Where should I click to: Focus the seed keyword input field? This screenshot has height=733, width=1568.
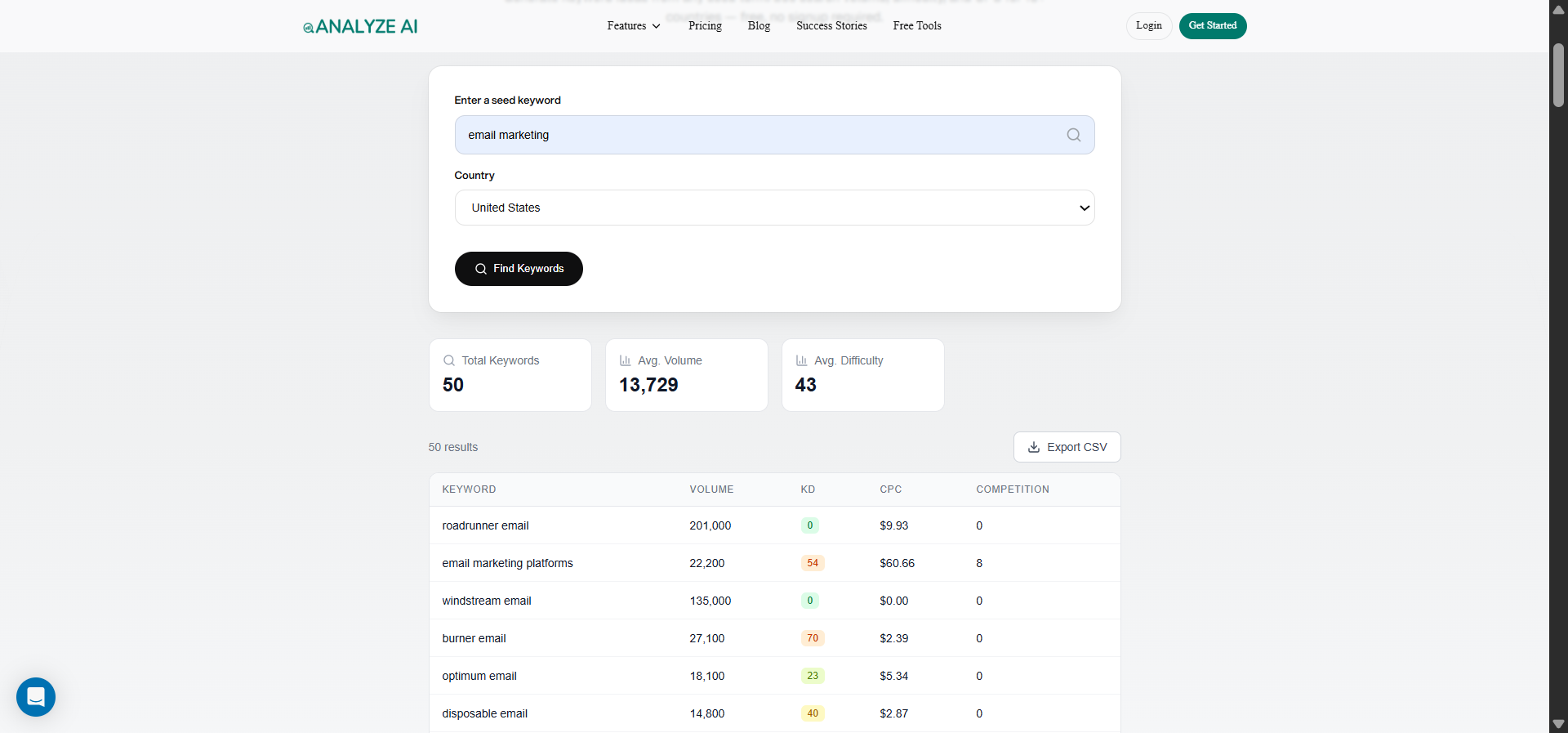click(774, 135)
